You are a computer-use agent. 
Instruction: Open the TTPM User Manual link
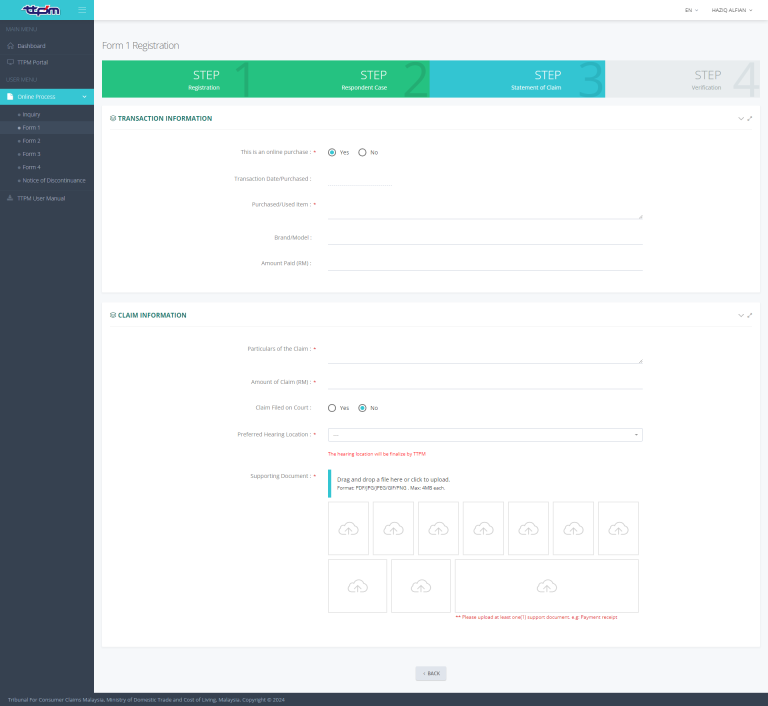[40, 198]
